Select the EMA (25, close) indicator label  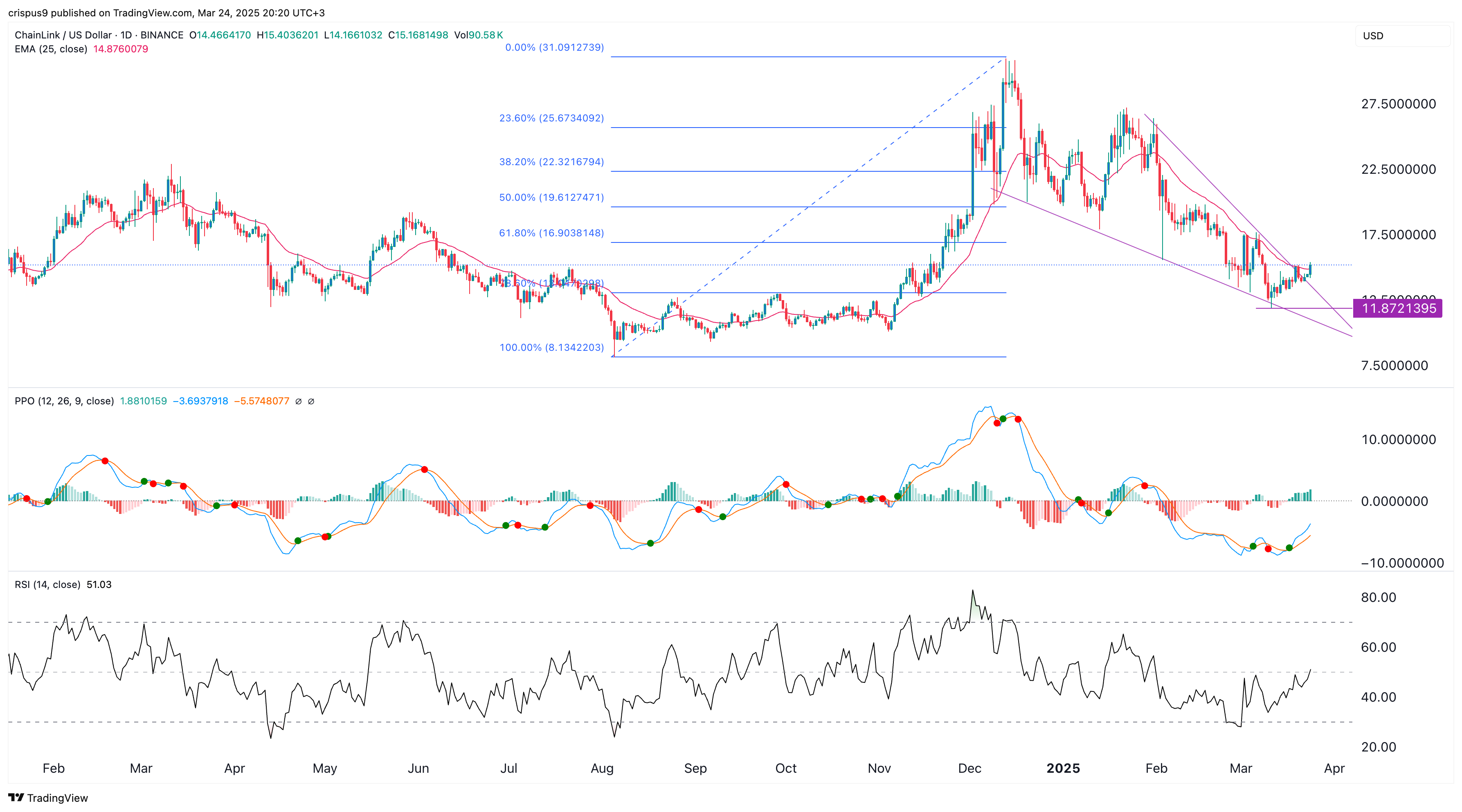coord(51,49)
